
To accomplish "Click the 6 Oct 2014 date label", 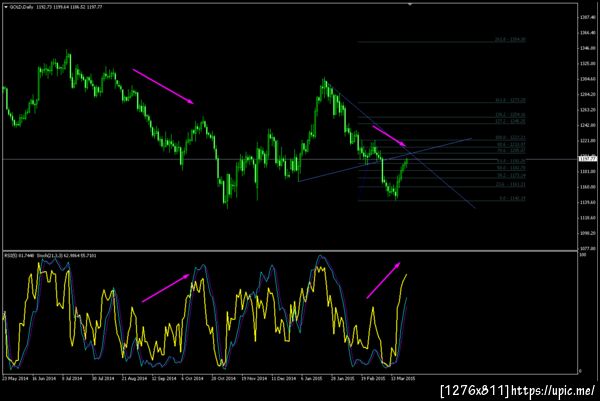I will [192, 378].
